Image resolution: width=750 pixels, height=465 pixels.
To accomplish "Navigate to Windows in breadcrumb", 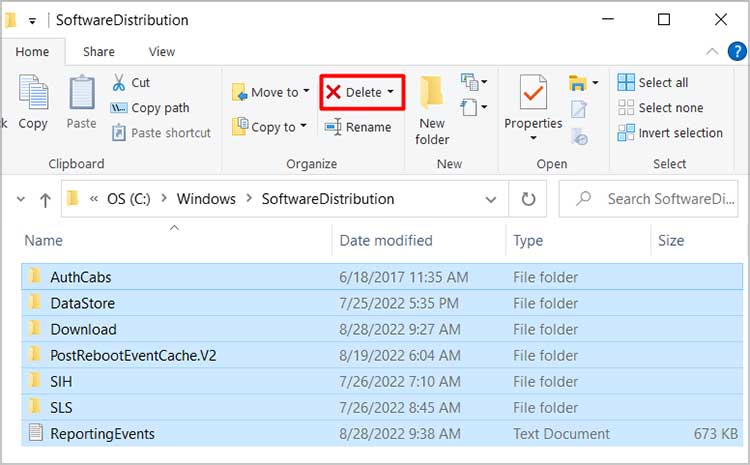I will (x=206, y=199).
